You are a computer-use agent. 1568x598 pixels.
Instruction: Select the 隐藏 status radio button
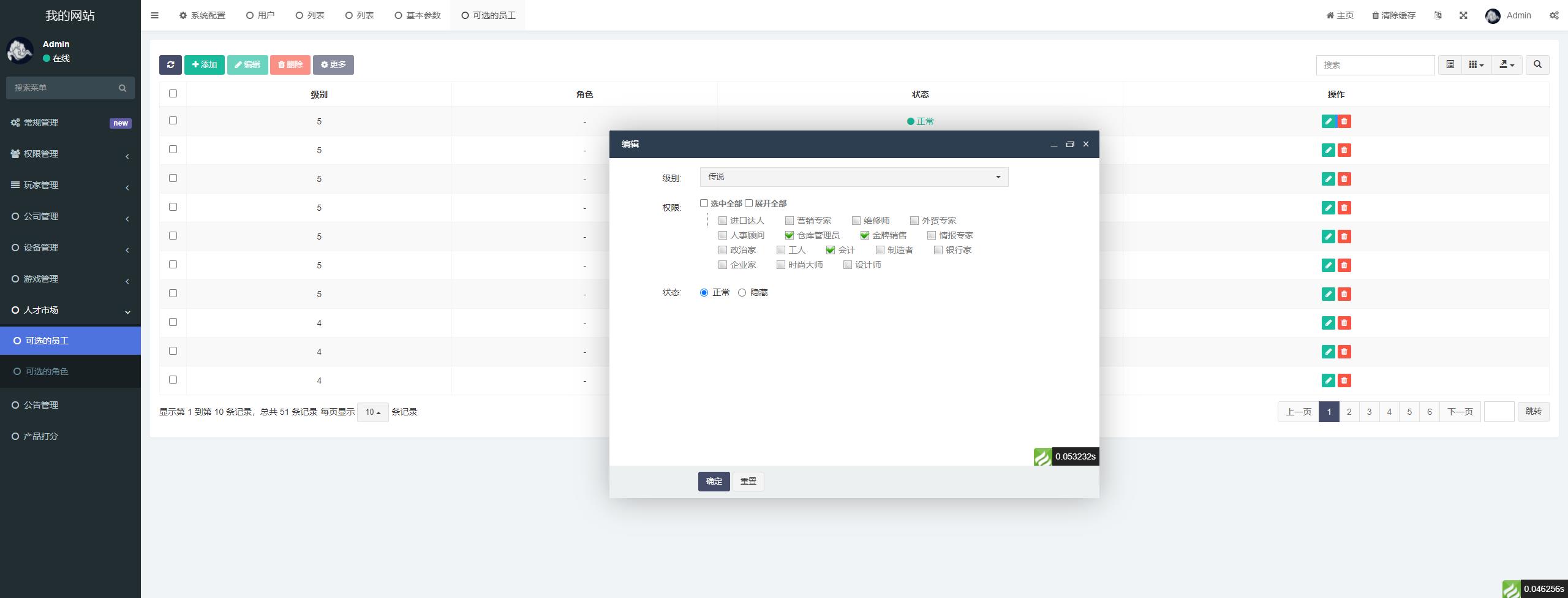(x=742, y=293)
